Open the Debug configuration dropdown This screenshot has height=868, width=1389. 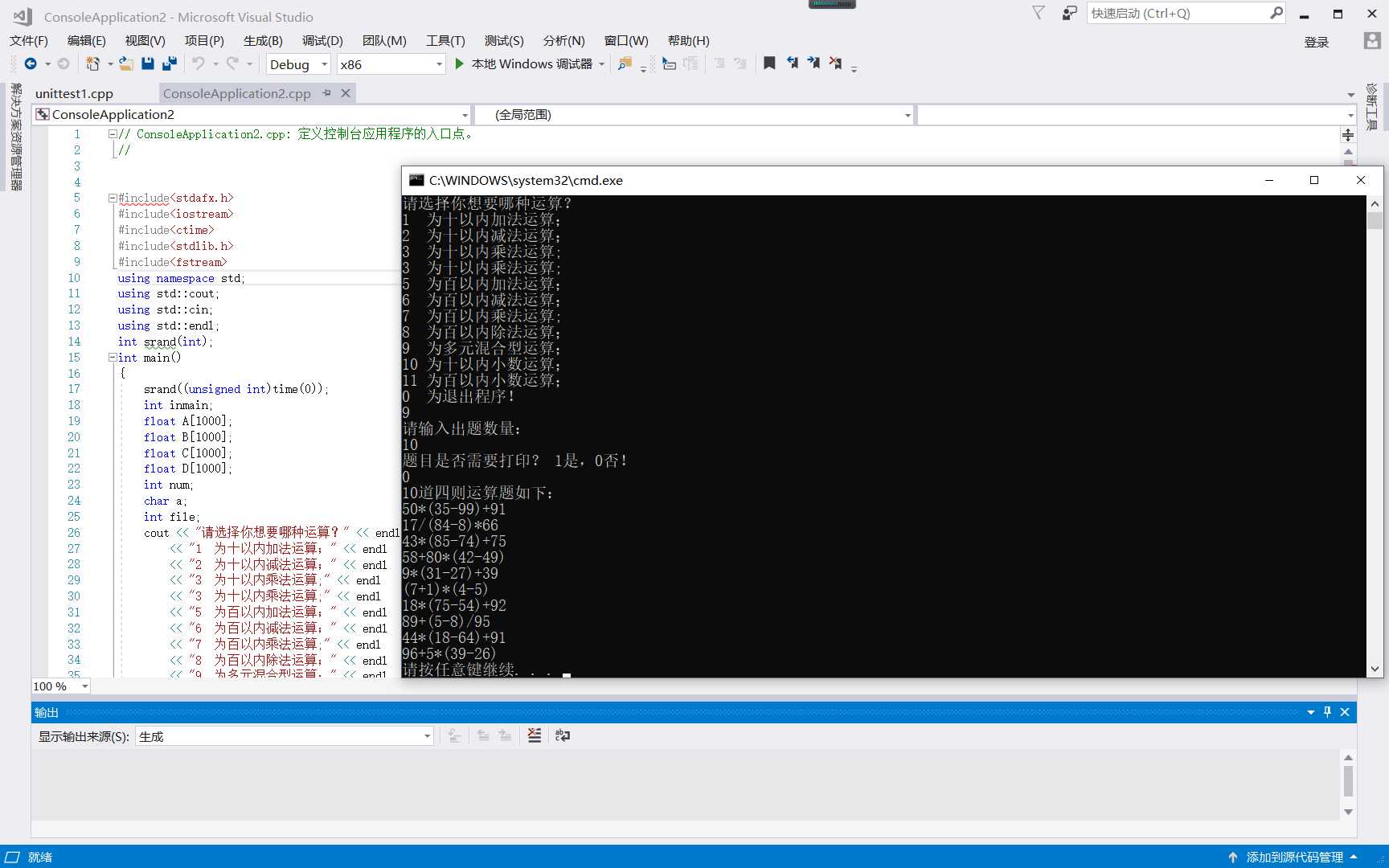(325, 64)
